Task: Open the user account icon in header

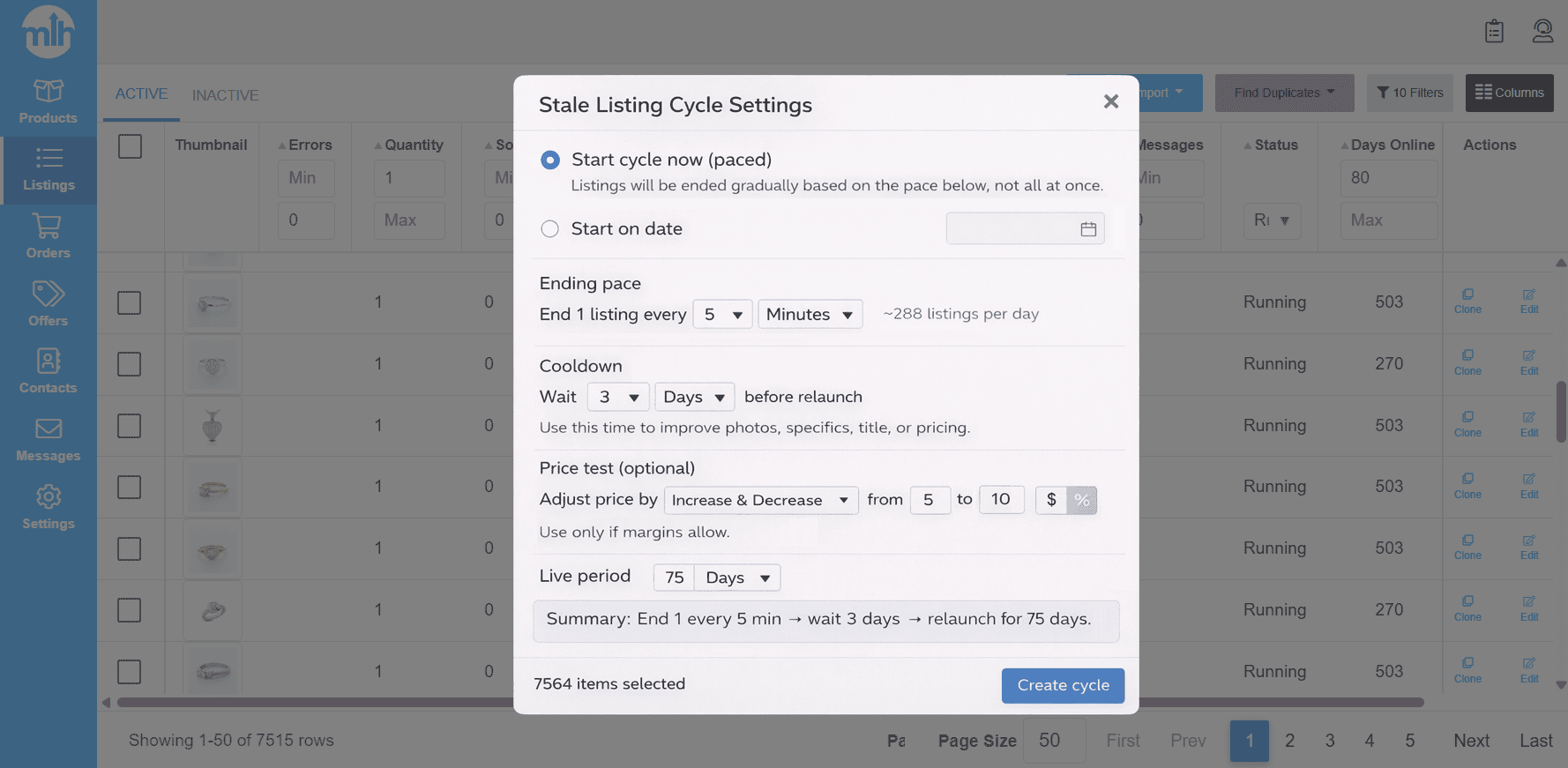Action: 1542,31
